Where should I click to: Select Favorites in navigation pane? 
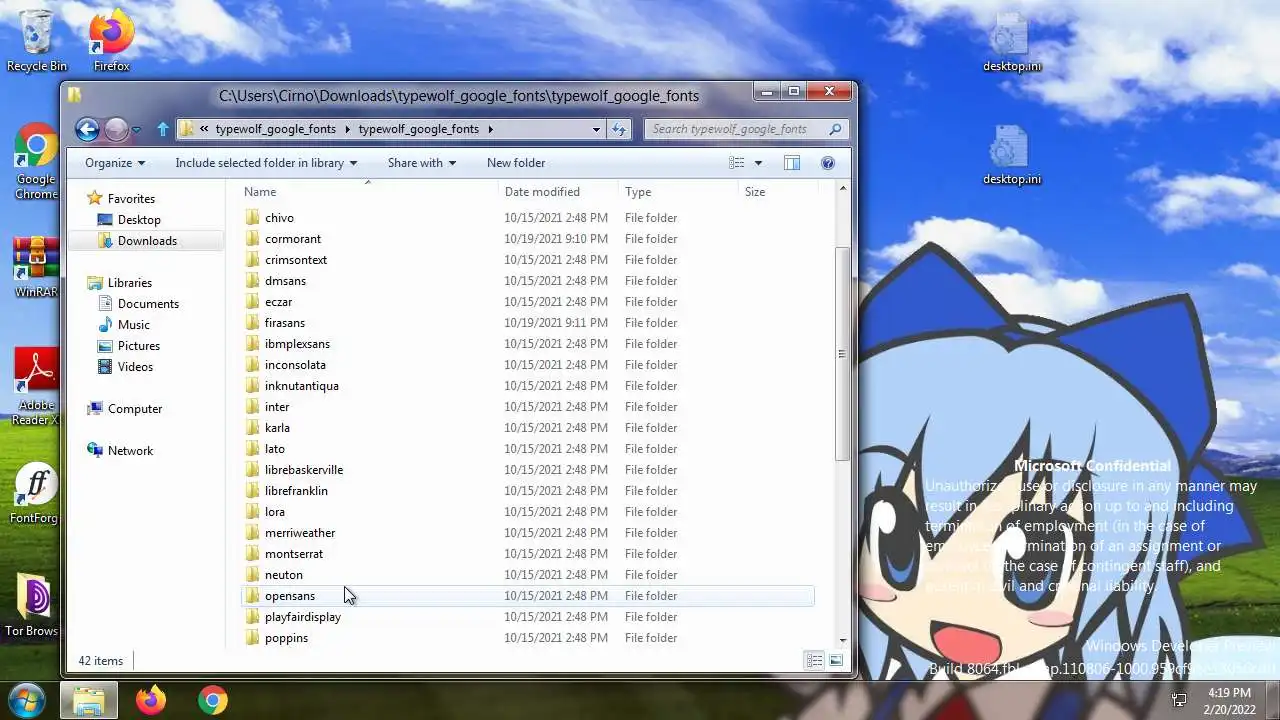[131, 199]
